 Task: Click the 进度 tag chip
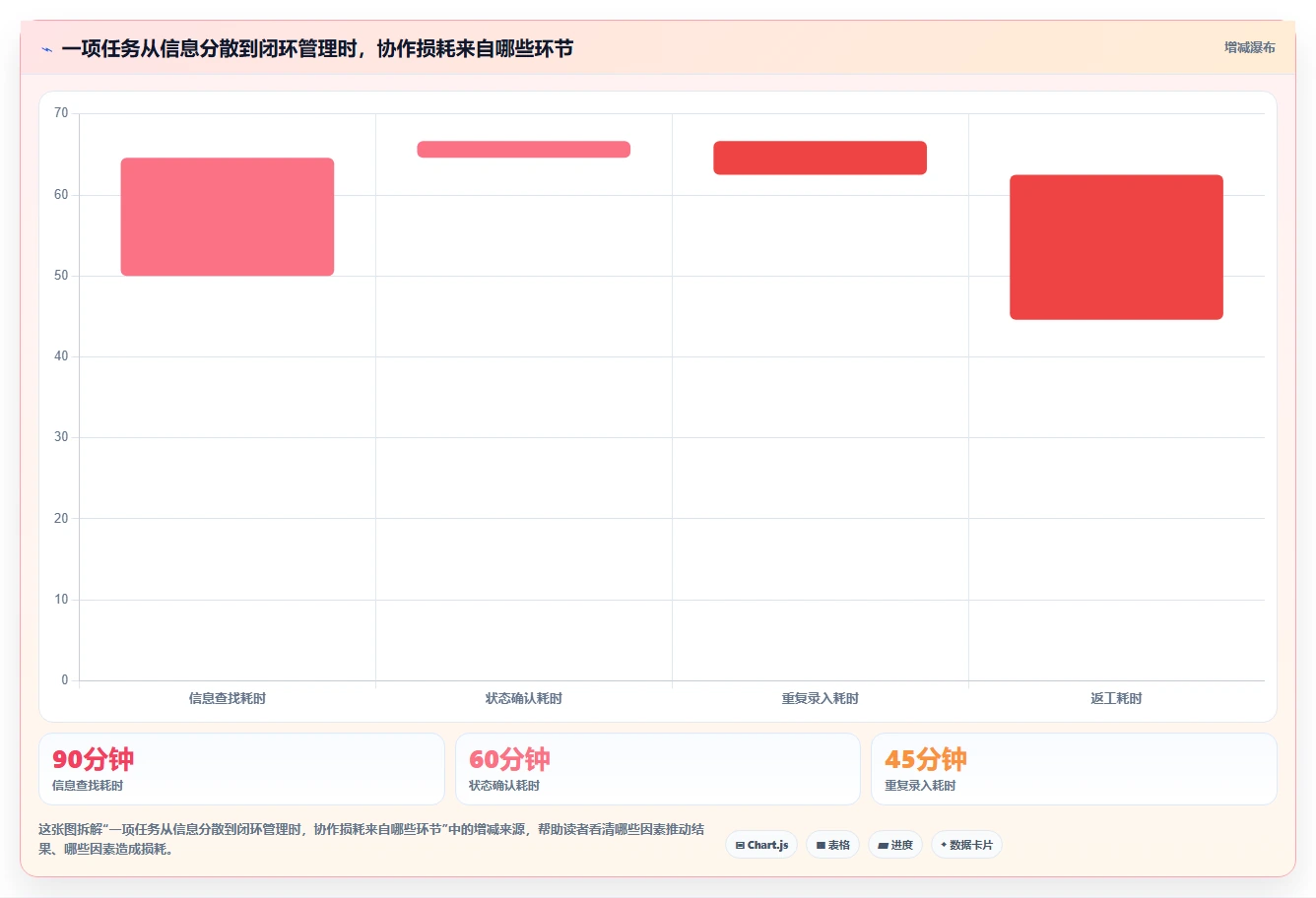click(895, 845)
